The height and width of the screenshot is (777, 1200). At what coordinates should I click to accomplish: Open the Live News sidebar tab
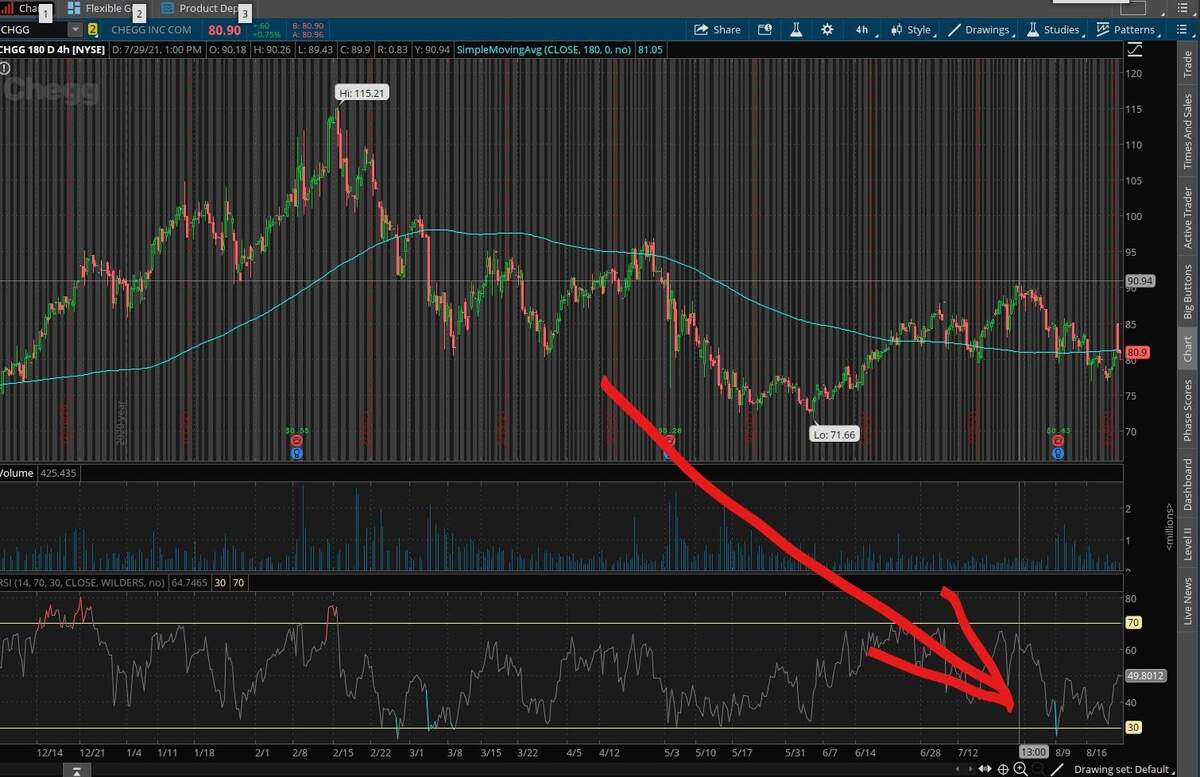pos(1187,601)
